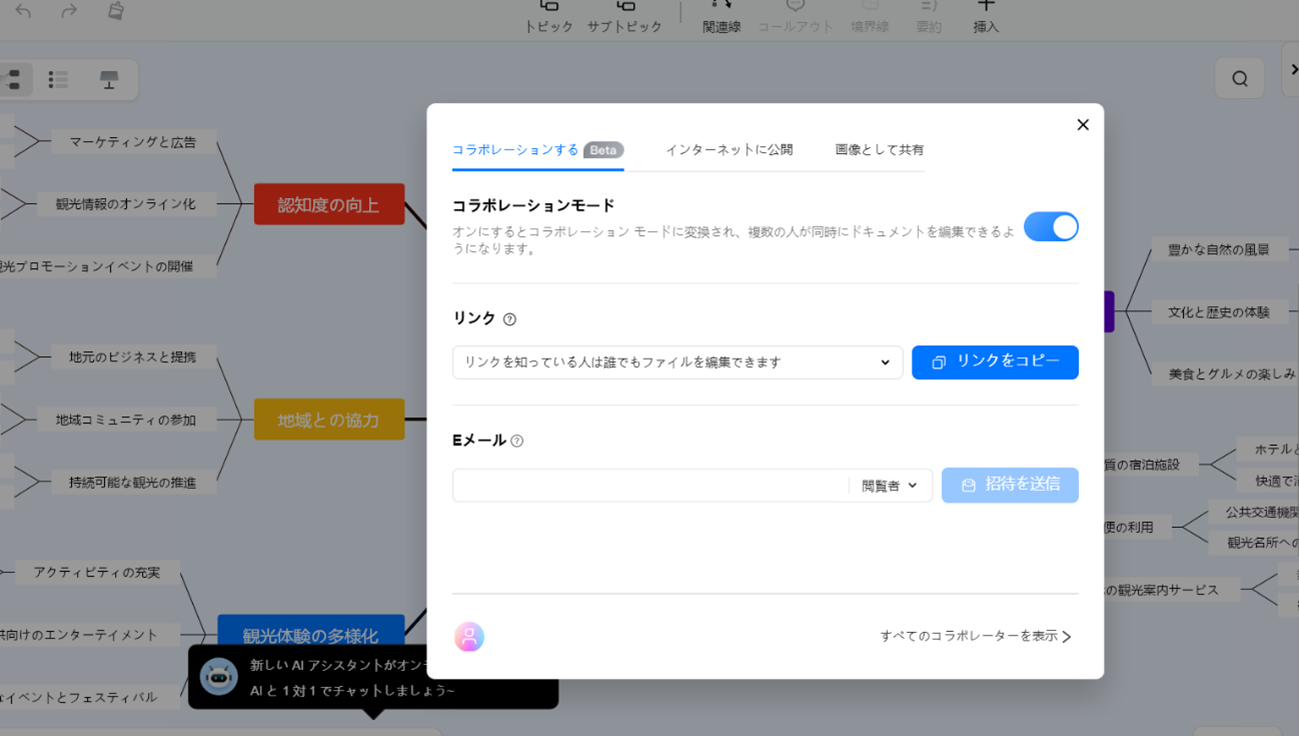Image resolution: width=1299 pixels, height=736 pixels.
Task: Click help icon next to リンク
Action: tap(510, 320)
